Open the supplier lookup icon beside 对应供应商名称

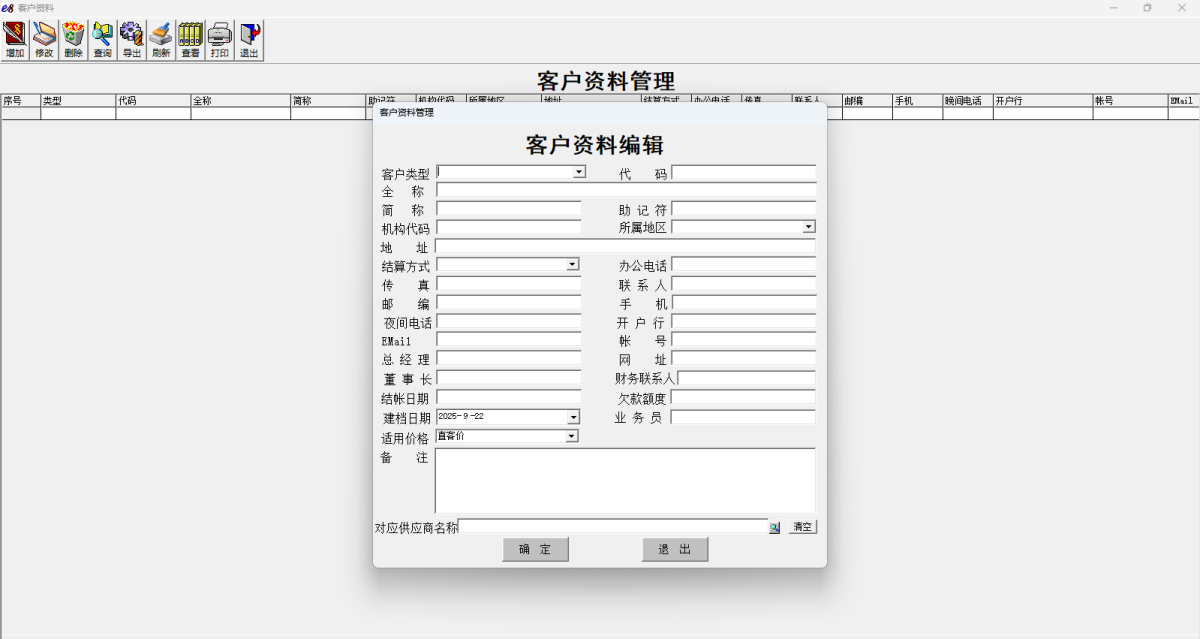tap(773, 527)
